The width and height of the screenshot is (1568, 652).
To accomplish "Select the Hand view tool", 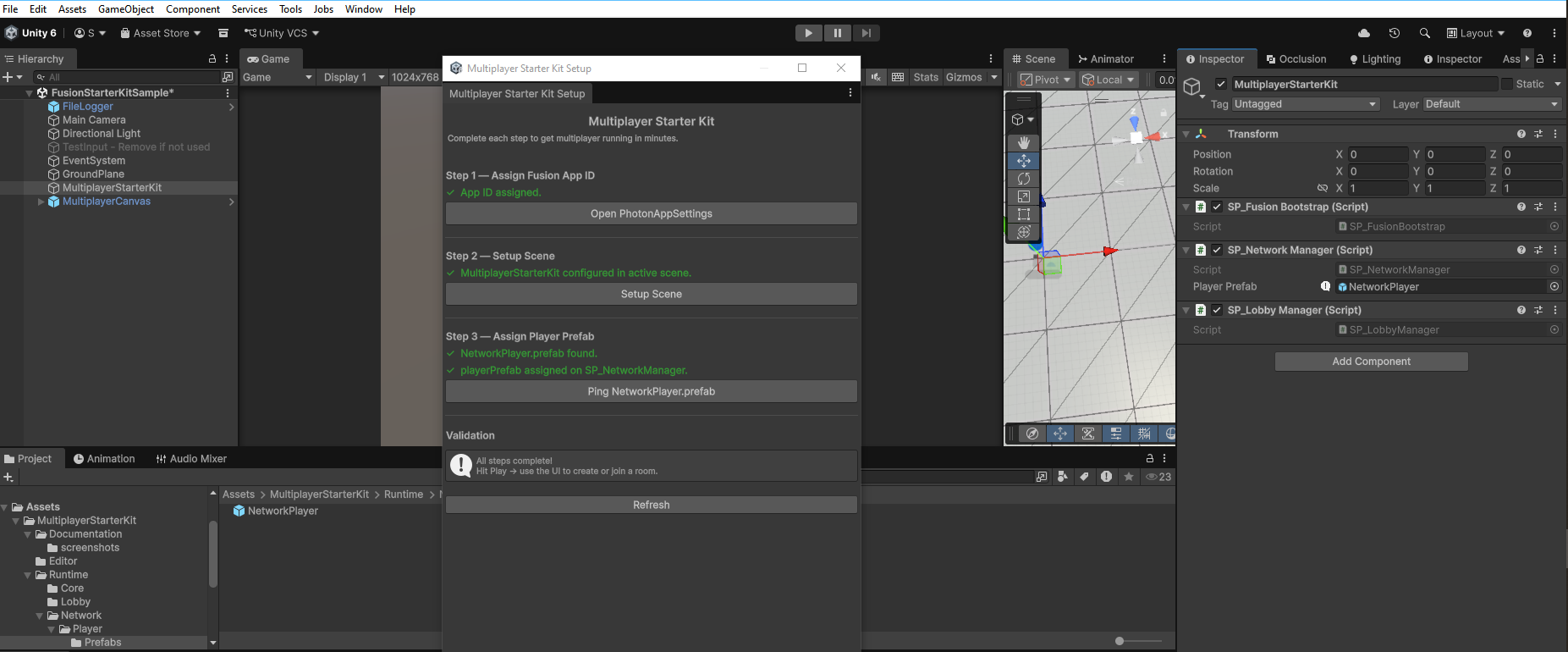I will point(1023,142).
